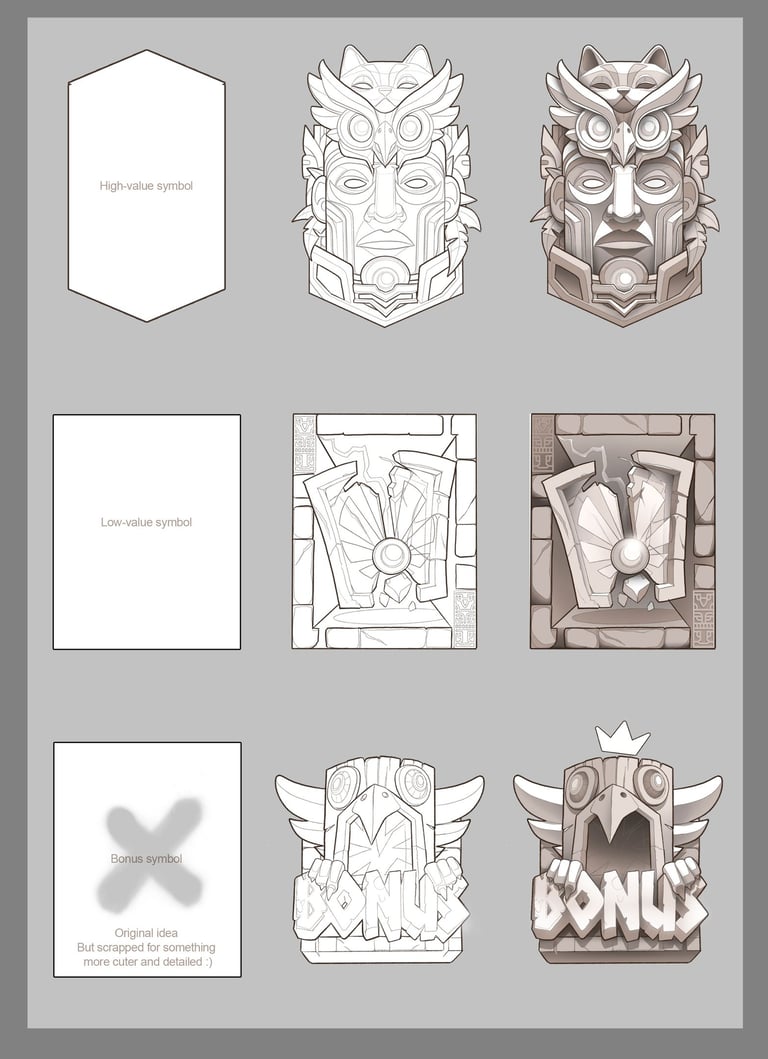
Task: Select the shaded cracked stone tablet thumbnail
Action: (x=623, y=532)
